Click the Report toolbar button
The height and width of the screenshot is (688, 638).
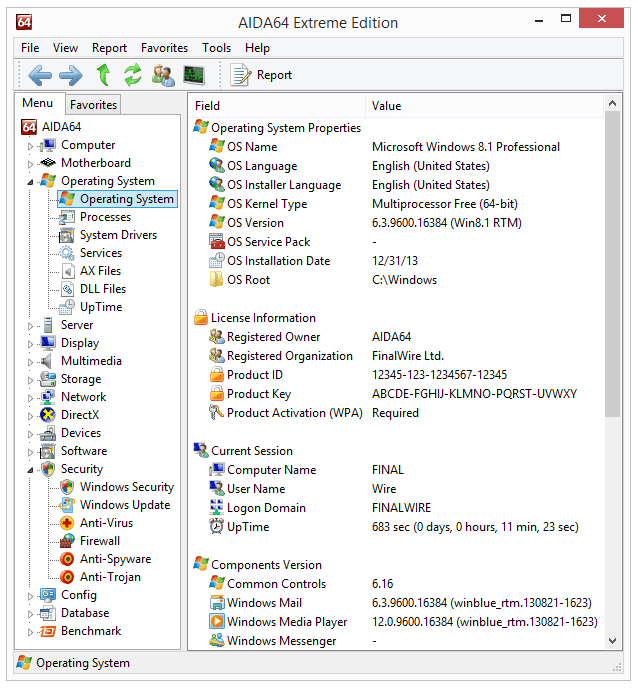coord(262,75)
